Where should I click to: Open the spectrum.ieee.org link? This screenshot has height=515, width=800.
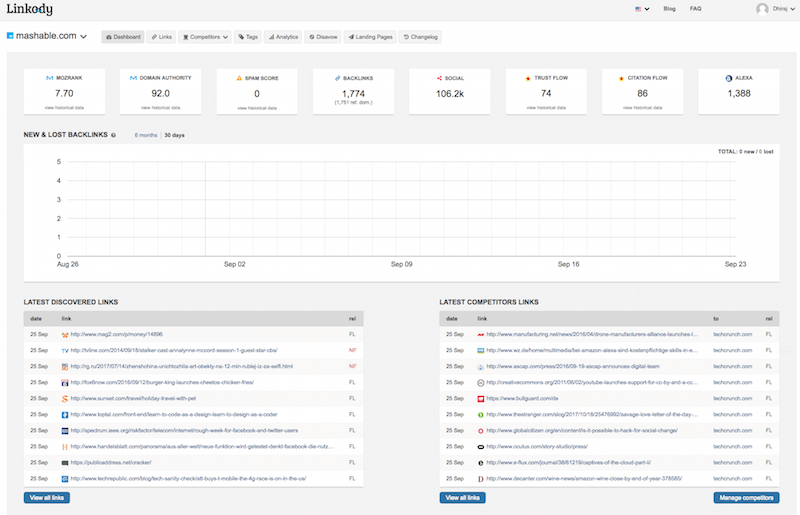click(184, 430)
